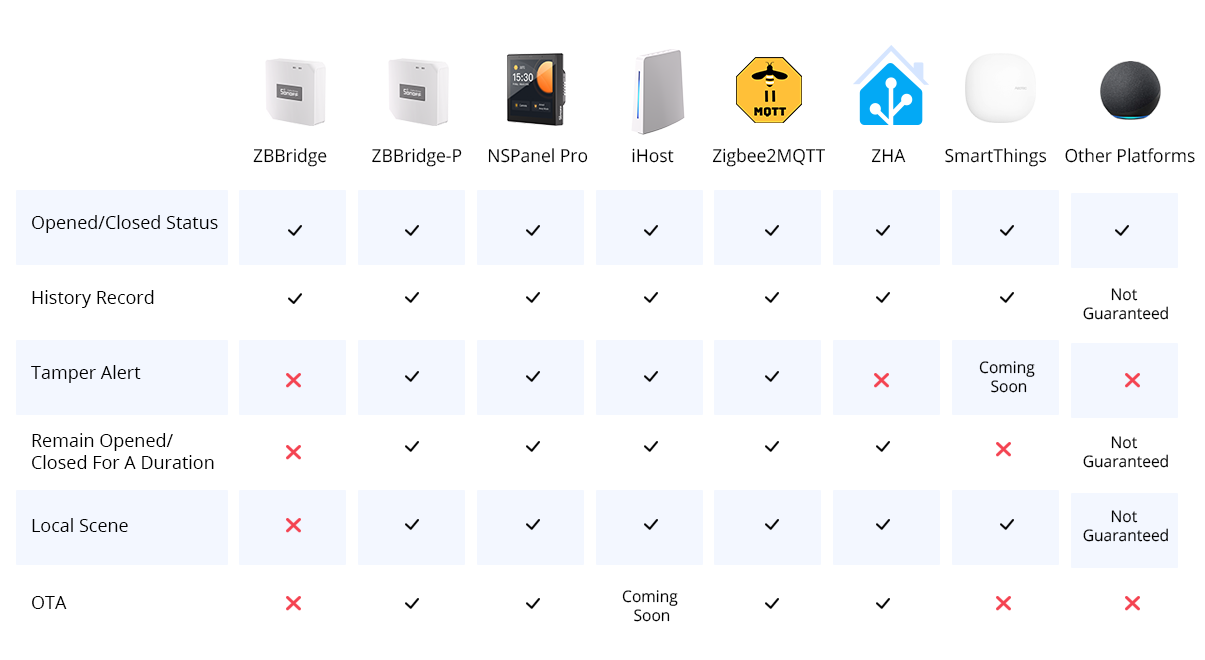Screen dimensions: 1205x660
Task: Click Zigbee2MQTT History Record checkmark
Action: click(x=771, y=297)
